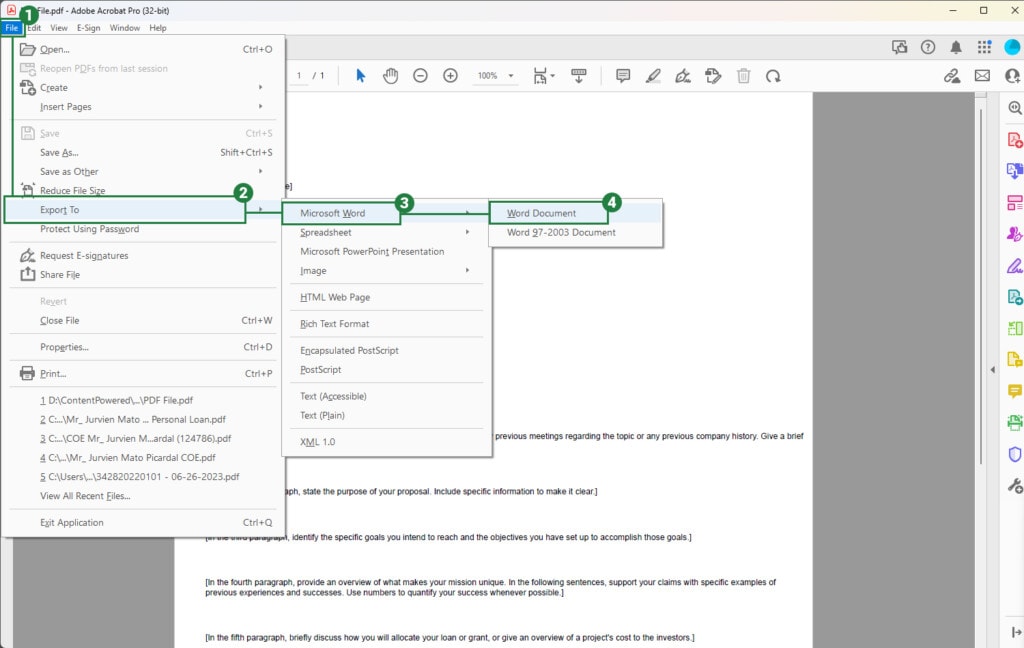The image size is (1024, 648).
Task: Open the help question mark icon
Action: (x=928, y=47)
